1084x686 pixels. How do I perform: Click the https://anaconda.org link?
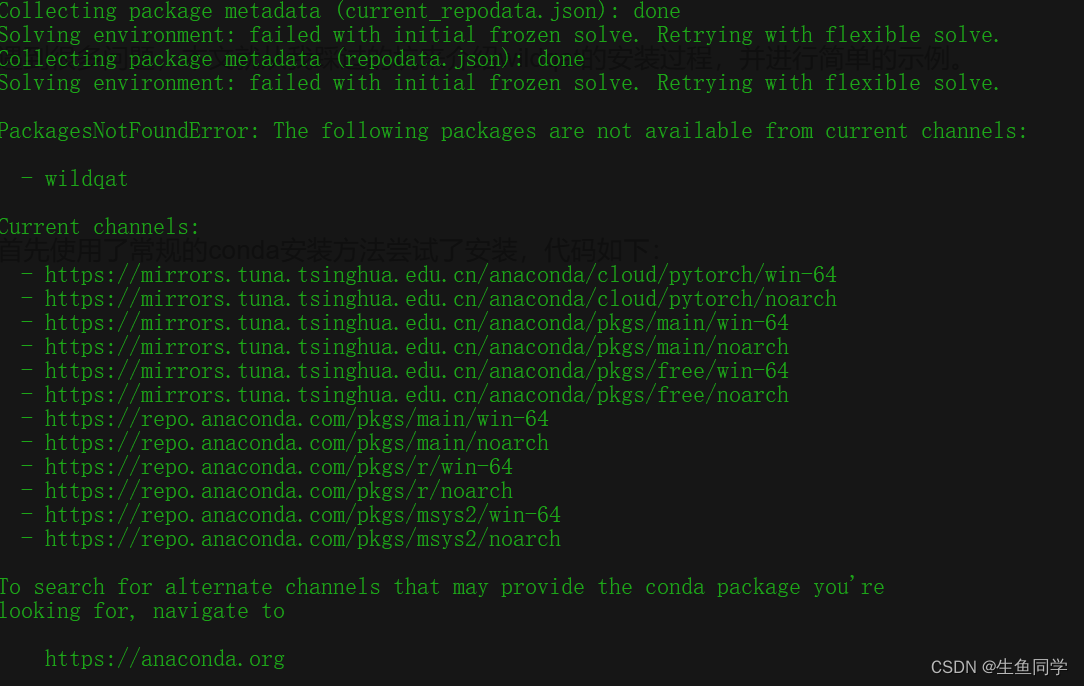tap(165, 659)
